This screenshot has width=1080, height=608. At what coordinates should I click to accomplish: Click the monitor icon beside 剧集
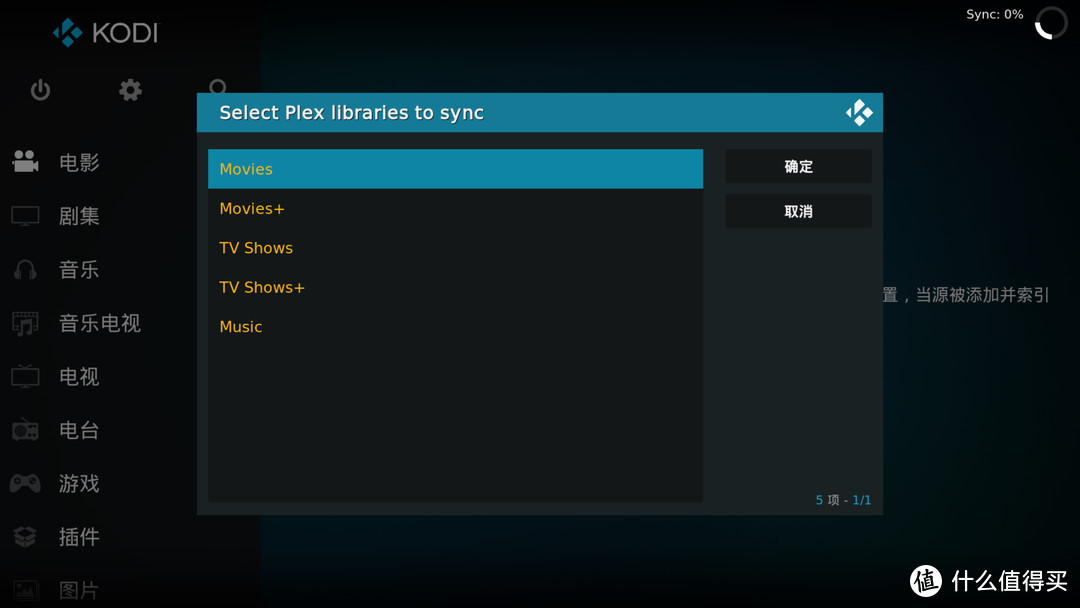coord(25,216)
